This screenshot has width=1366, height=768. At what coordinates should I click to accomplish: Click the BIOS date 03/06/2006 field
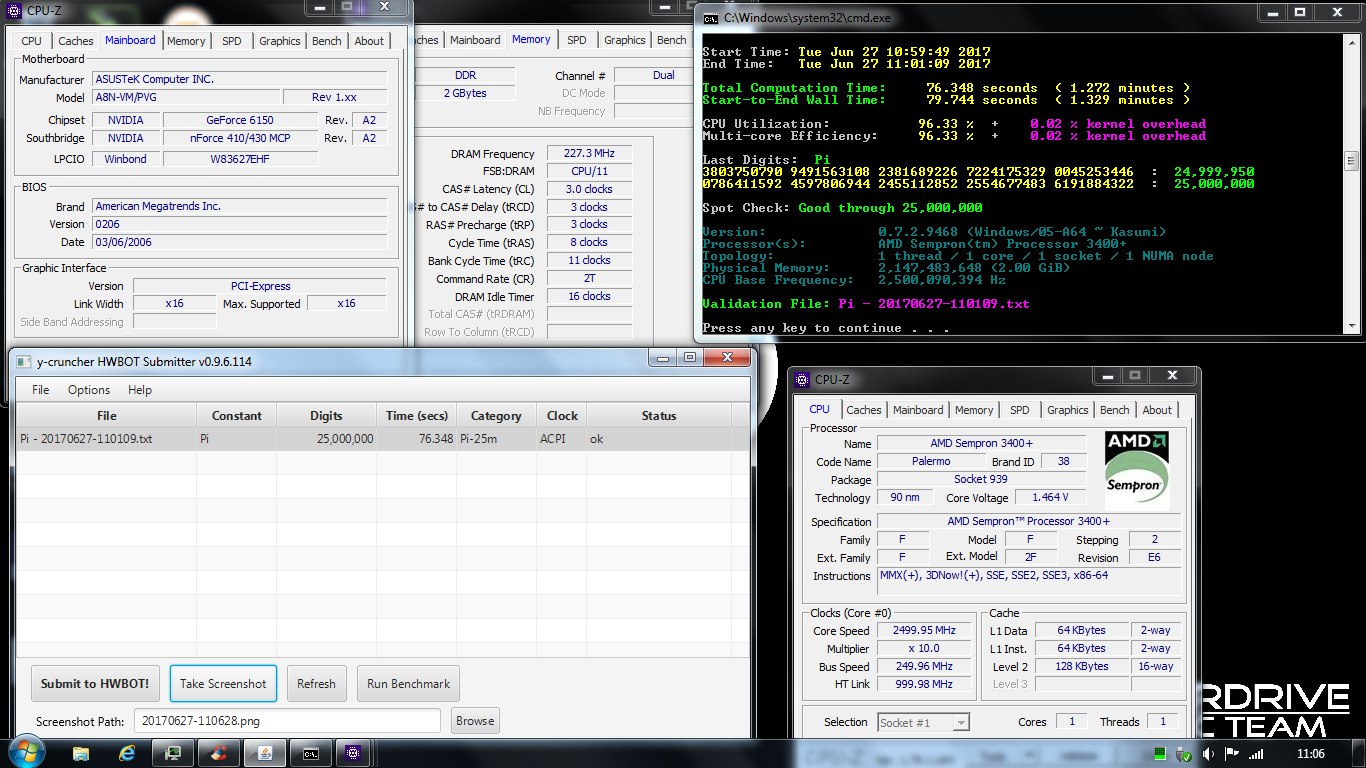(239, 241)
